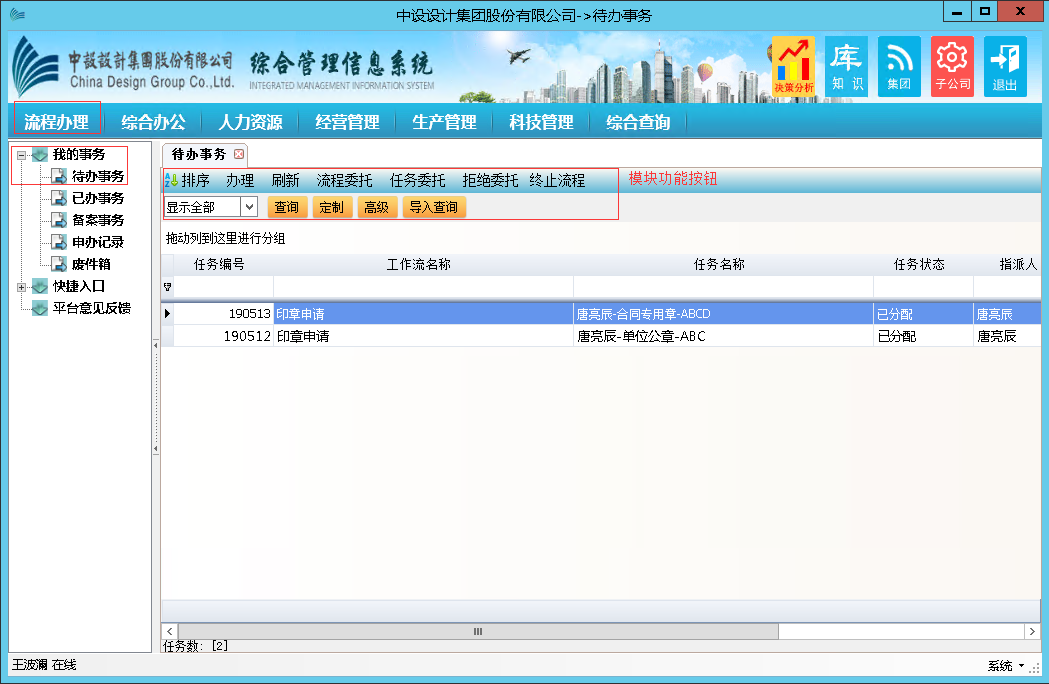The height and width of the screenshot is (684, 1049).
Task: Click the filter field under 工作流名称
Action: pos(423,287)
